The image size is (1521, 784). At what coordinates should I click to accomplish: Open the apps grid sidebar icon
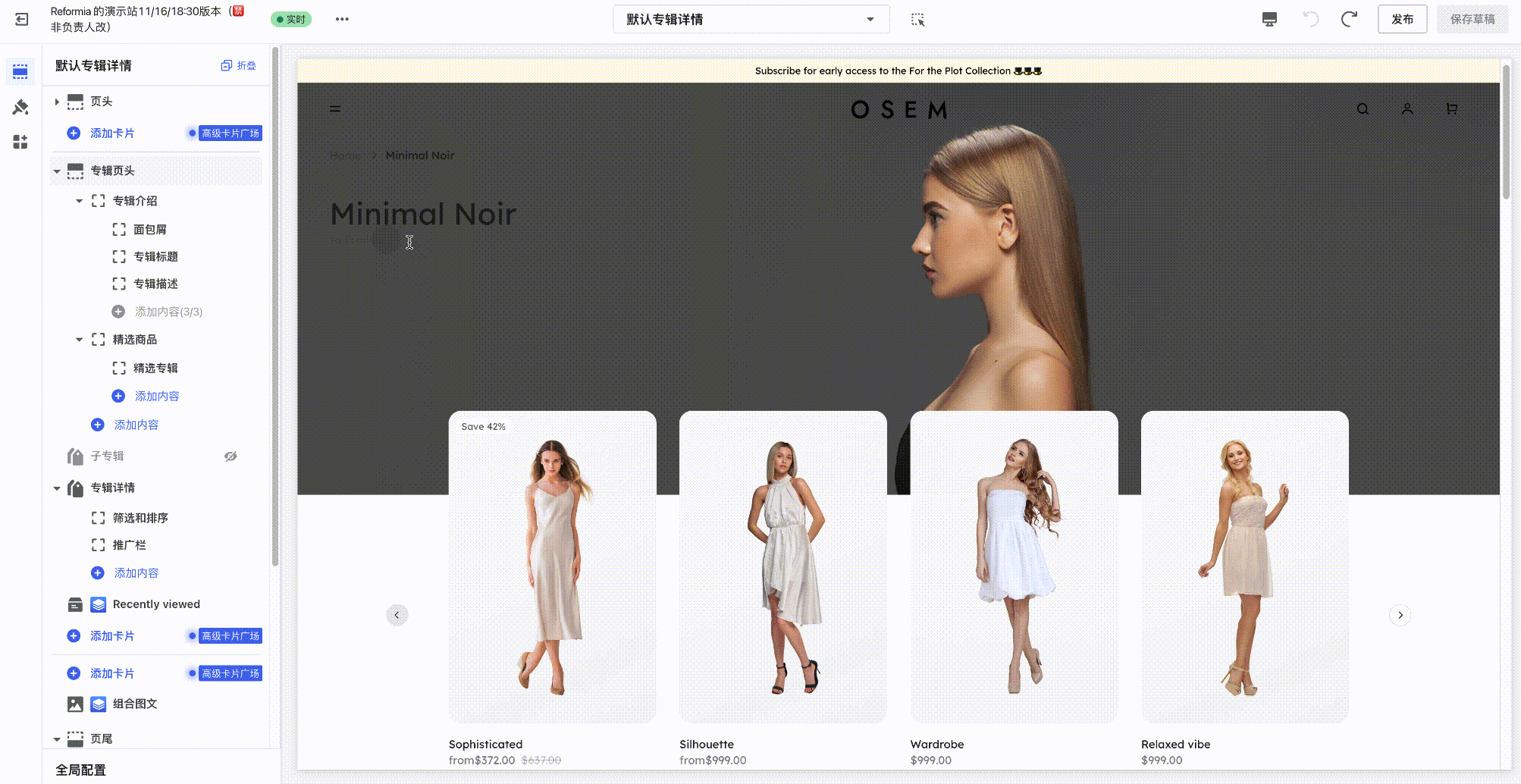[20, 142]
